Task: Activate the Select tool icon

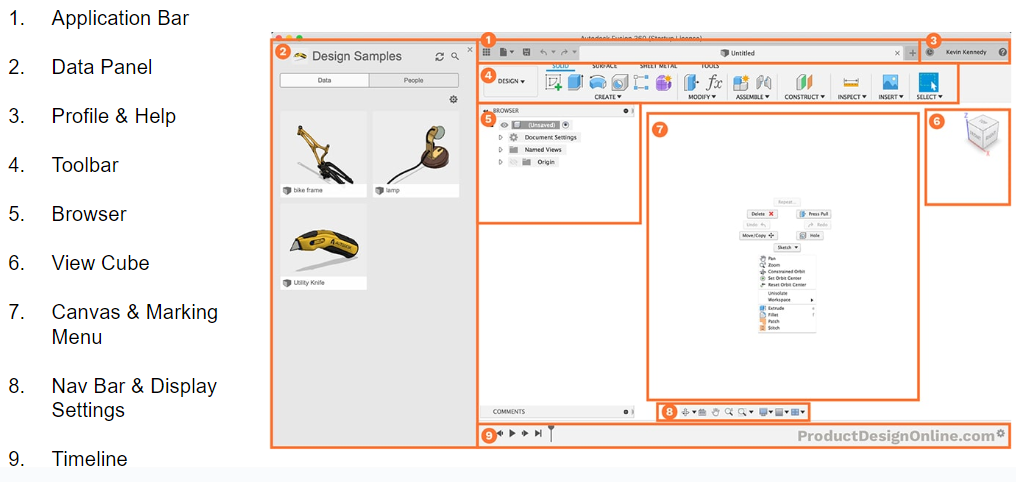Action: tap(929, 82)
